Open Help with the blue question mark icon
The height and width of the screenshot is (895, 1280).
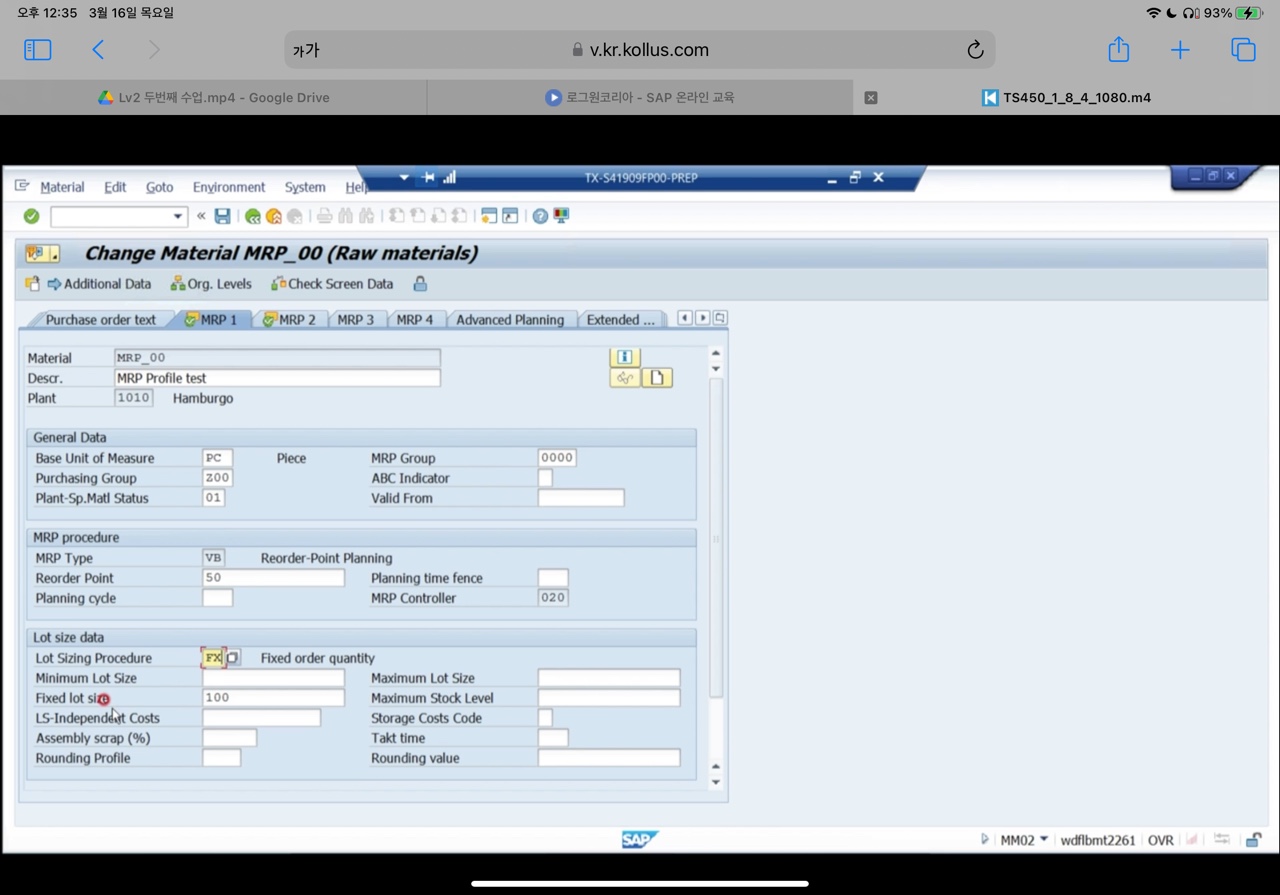(540, 216)
